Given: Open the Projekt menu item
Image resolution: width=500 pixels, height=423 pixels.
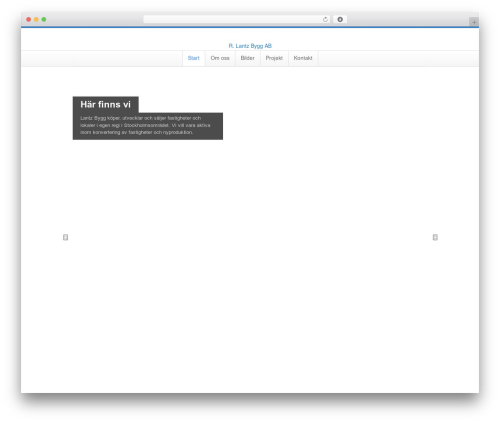Looking at the screenshot, I should pos(274,58).
